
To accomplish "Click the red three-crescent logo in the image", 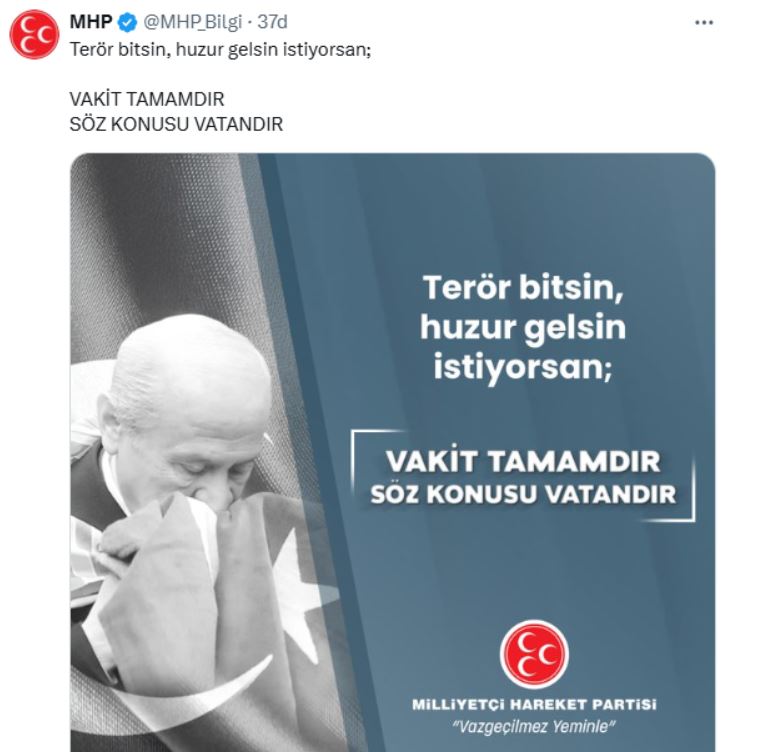I will (534, 654).
